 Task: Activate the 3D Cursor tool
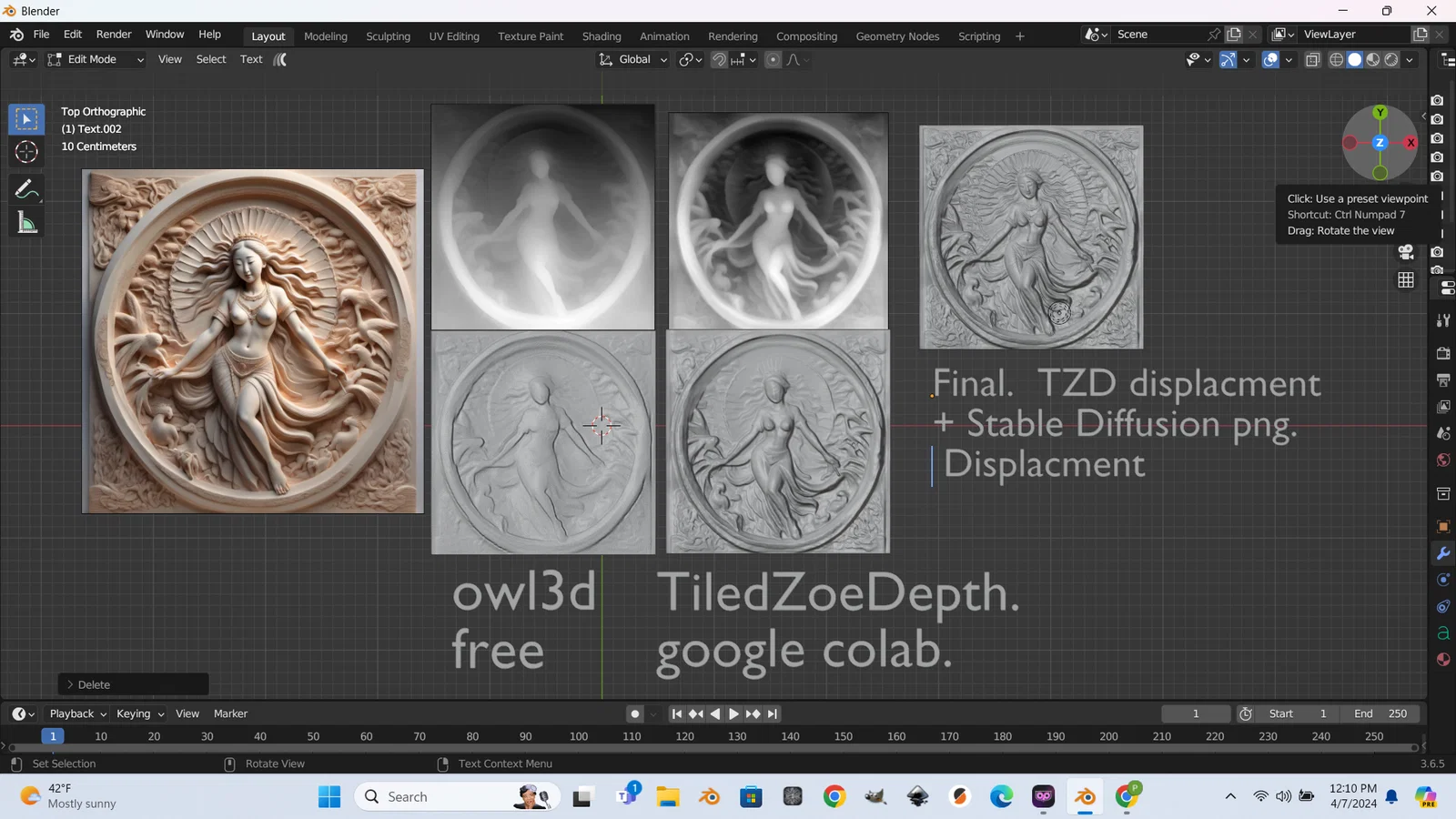pyautogui.click(x=26, y=152)
